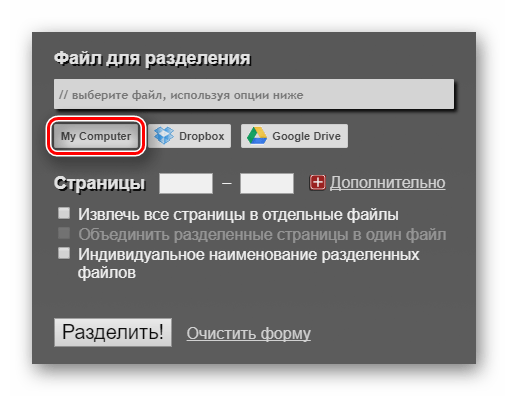Image resolution: width=508 pixels, height=396 pixels.
Task: Click the second Страницы page number field
Action: pyautogui.click(x=267, y=183)
